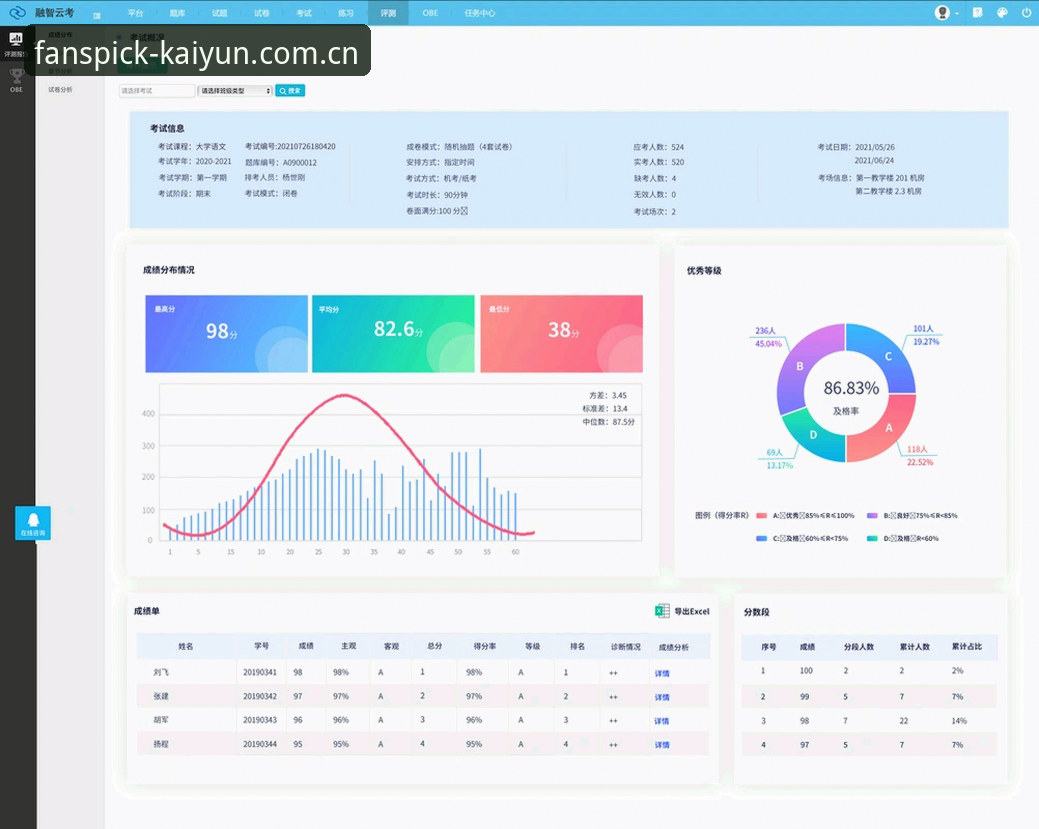This screenshot has height=829, width=1039.
Task: Click the 中位数: 87.5分 label
Action: click(x=608, y=422)
